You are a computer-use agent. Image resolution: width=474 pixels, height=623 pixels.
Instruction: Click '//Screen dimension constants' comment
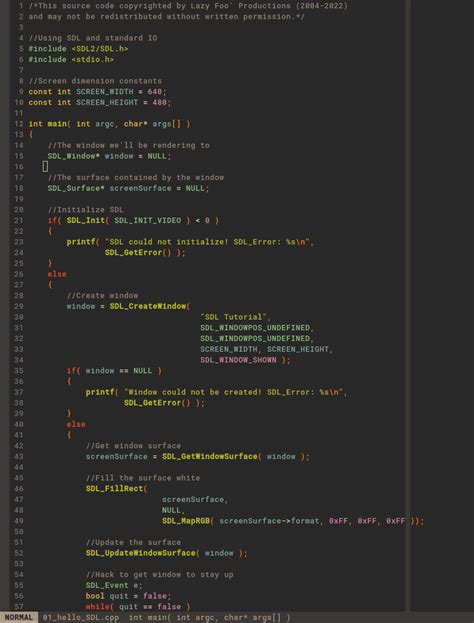click(x=95, y=81)
